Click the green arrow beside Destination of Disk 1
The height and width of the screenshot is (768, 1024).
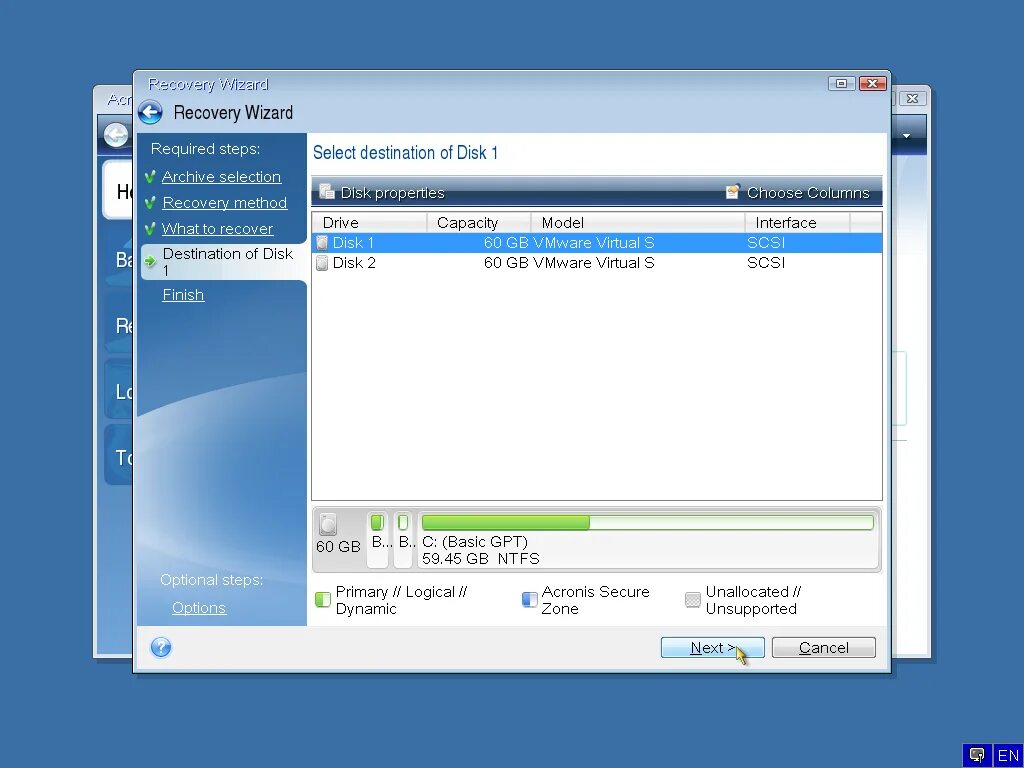[x=150, y=262]
